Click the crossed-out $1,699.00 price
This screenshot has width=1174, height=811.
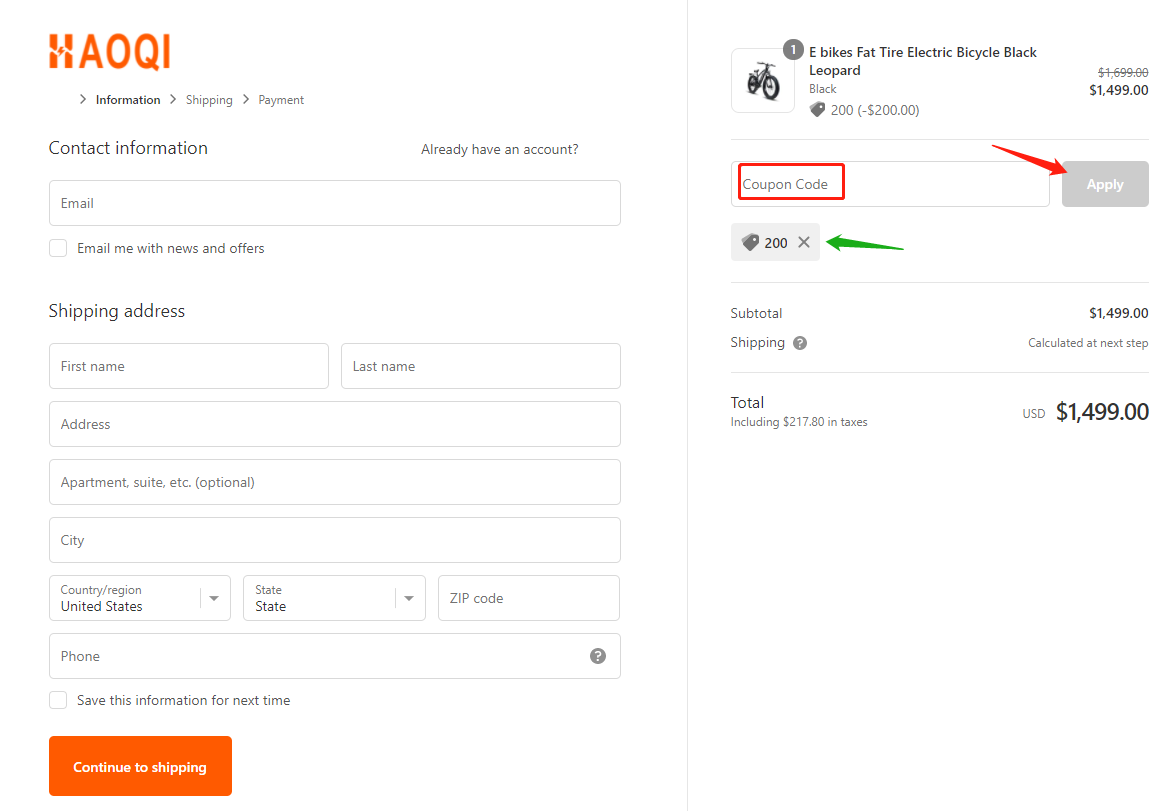click(x=1122, y=73)
